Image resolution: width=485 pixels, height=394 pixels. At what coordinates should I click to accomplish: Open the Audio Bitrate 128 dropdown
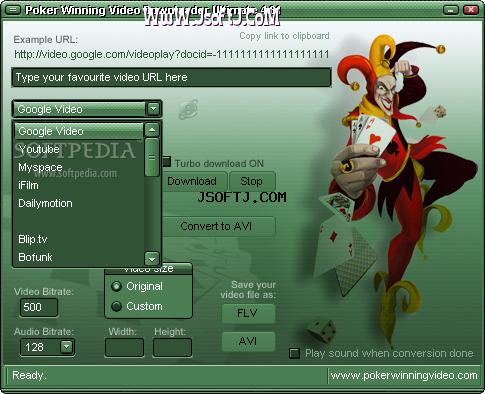tap(66, 347)
